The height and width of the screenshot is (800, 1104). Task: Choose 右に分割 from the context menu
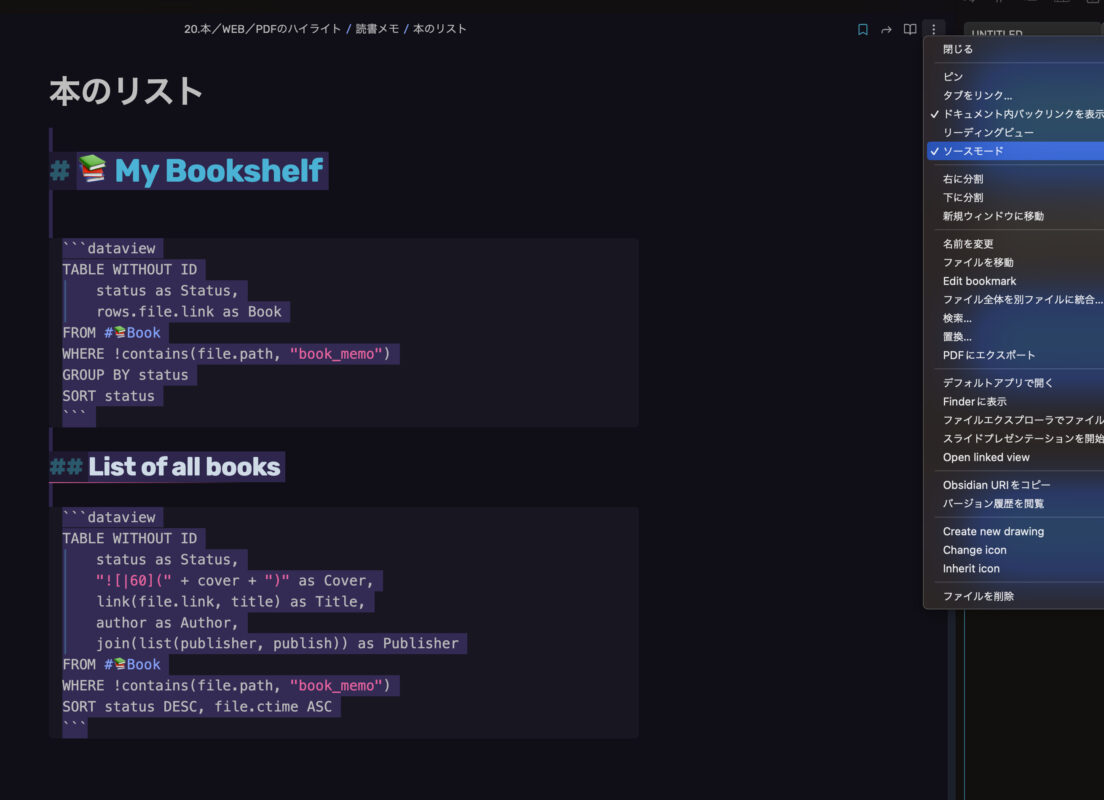click(x=963, y=179)
